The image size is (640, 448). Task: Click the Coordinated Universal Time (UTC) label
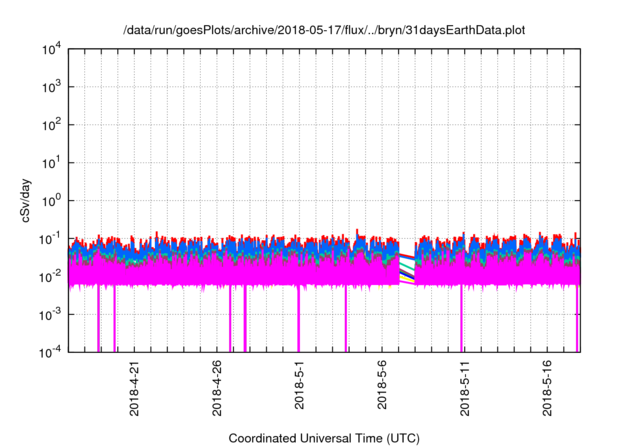(324, 438)
